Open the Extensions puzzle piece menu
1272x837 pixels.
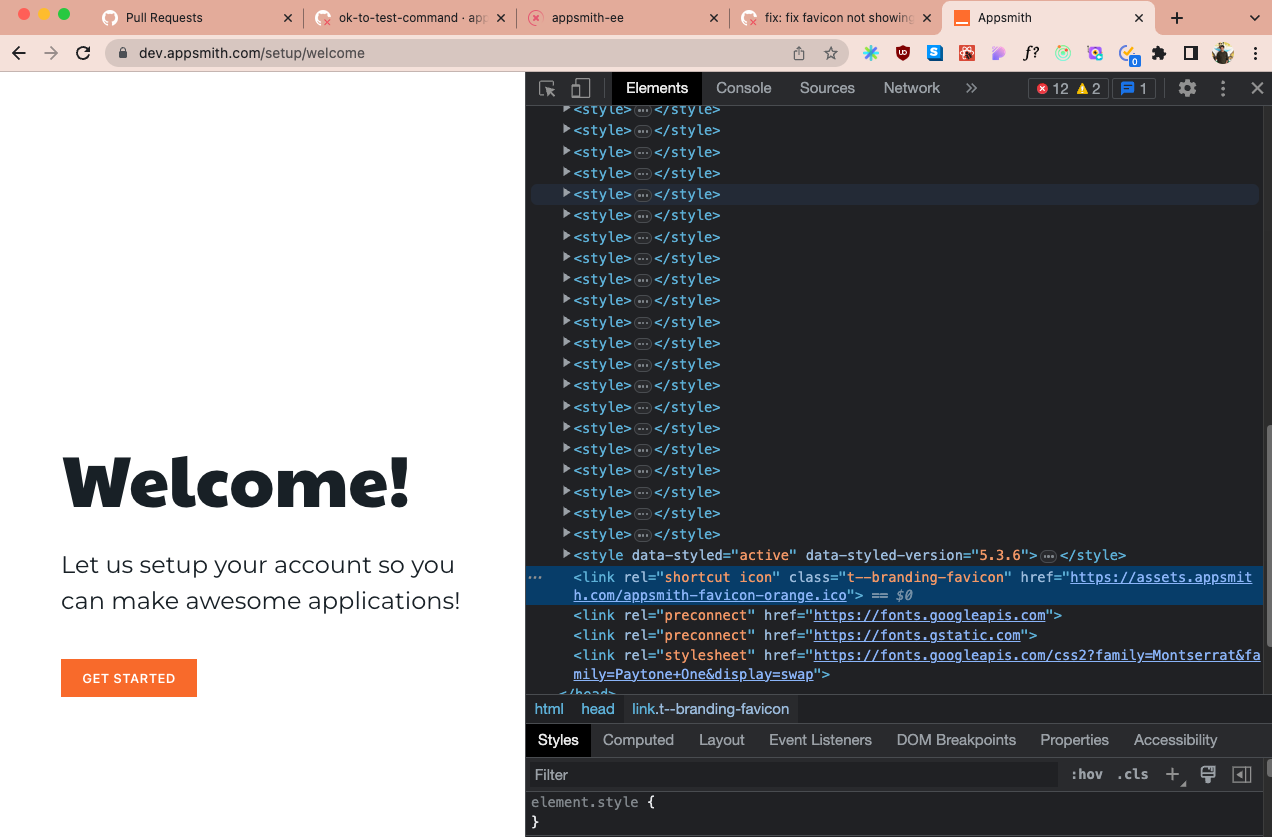(1159, 53)
